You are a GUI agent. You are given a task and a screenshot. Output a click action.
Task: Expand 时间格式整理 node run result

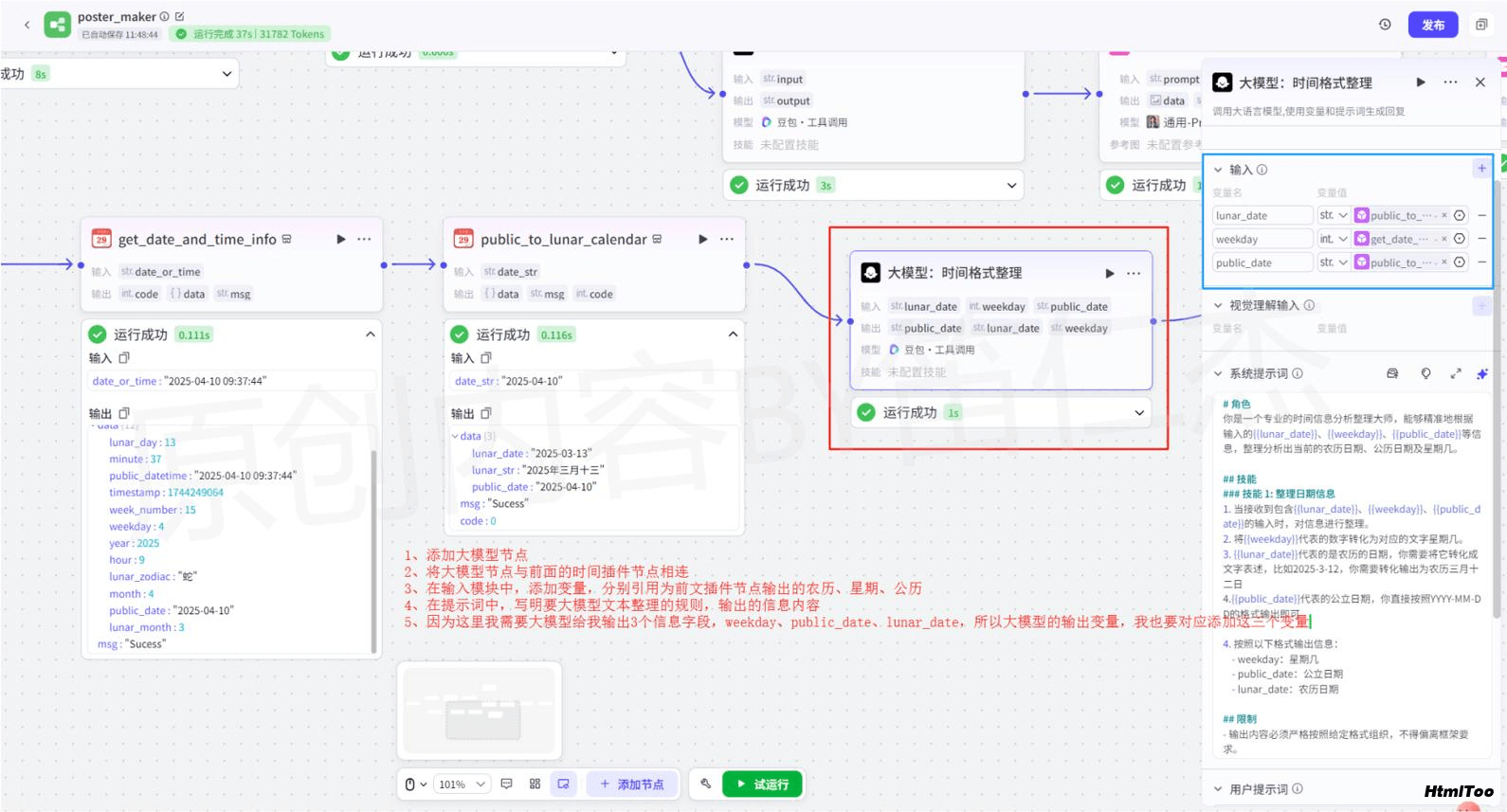[x=1139, y=412]
